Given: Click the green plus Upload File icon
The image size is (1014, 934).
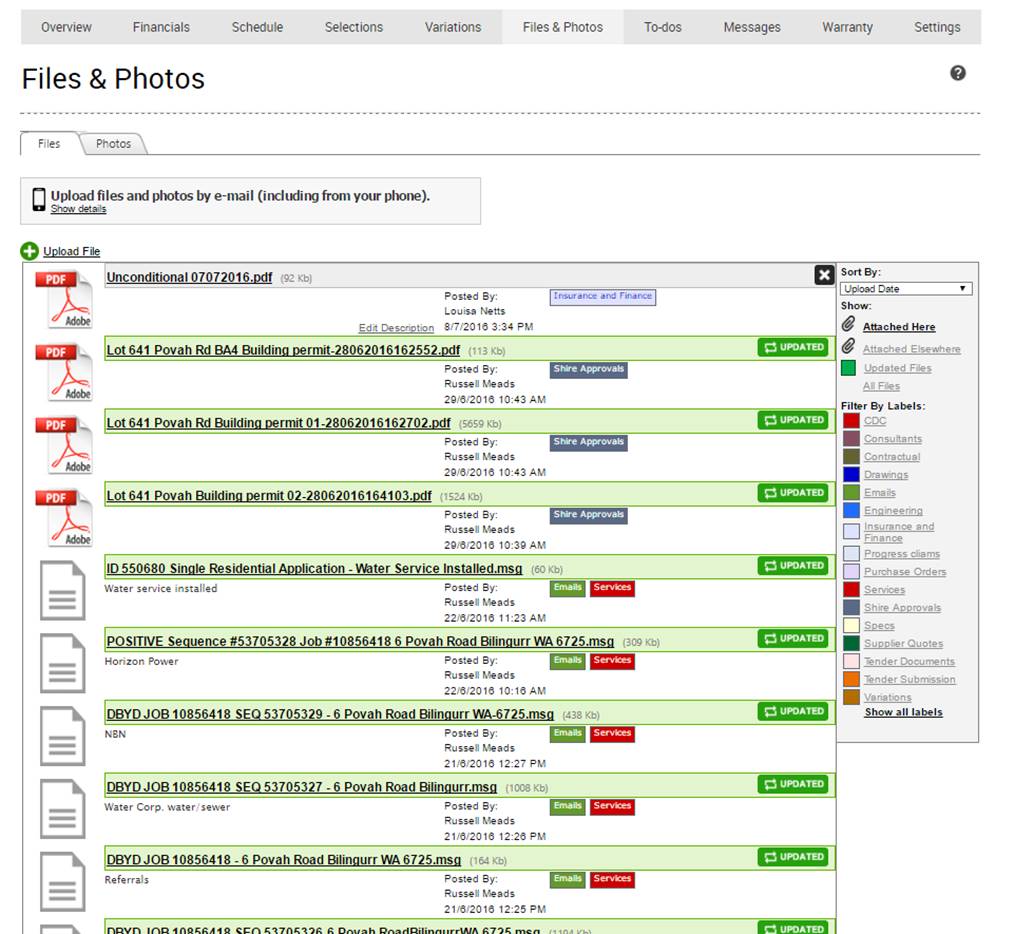Looking at the screenshot, I should pyautogui.click(x=29, y=251).
